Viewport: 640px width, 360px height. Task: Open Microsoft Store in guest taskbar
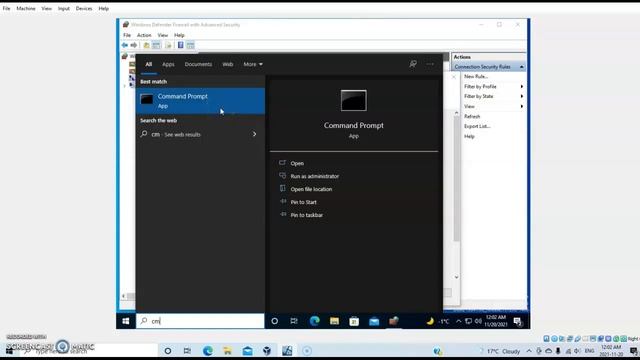pyautogui.click(x=354, y=321)
